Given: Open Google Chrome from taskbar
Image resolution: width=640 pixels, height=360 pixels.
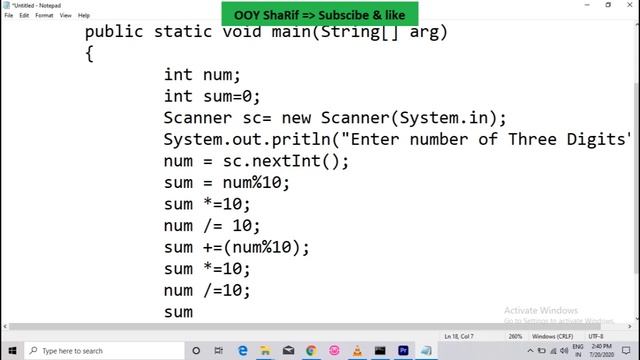Looking at the screenshot, I should (x=311, y=351).
